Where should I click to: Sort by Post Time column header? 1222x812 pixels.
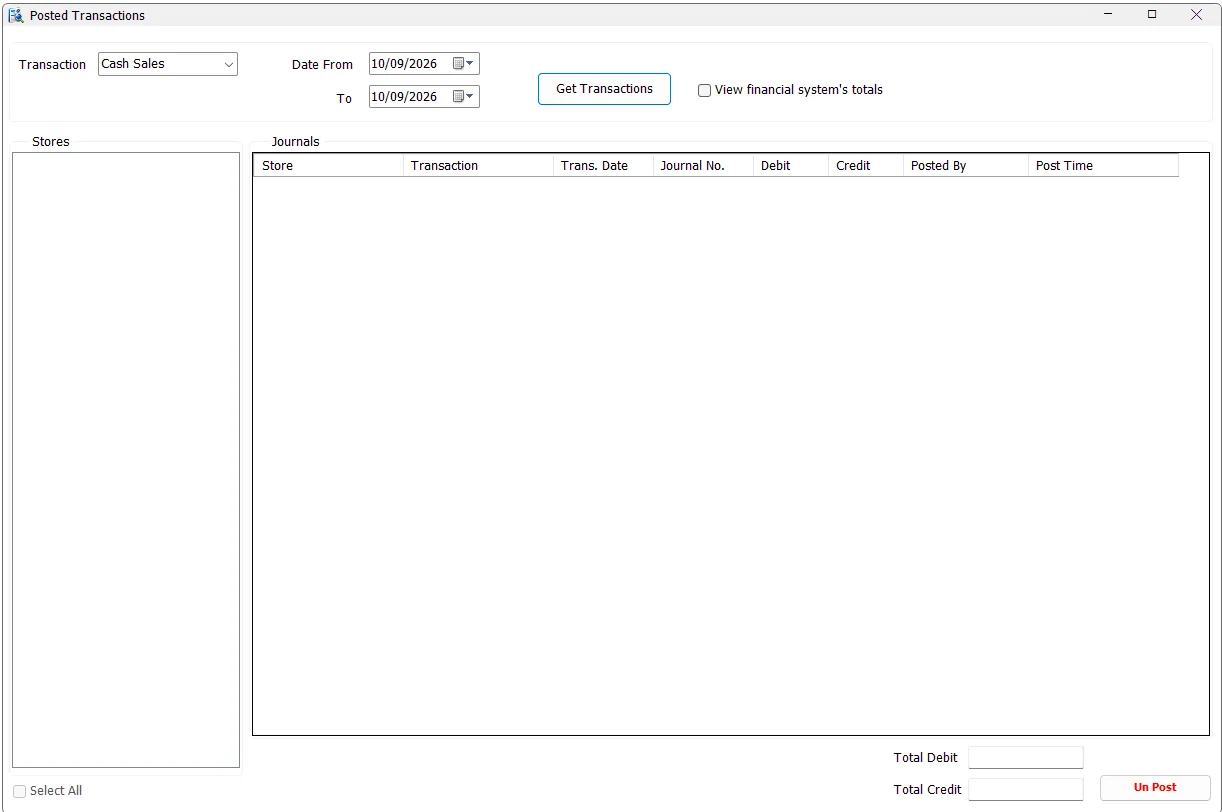pos(1104,166)
